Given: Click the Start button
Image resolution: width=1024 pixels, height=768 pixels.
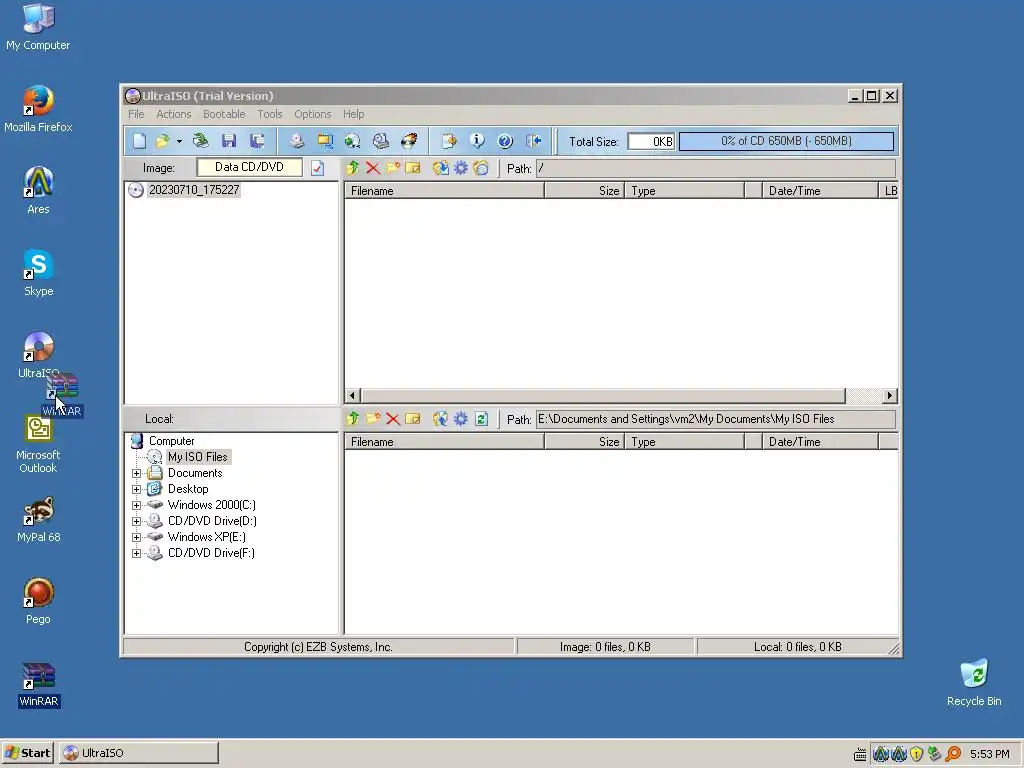Looking at the screenshot, I should click(x=28, y=753).
